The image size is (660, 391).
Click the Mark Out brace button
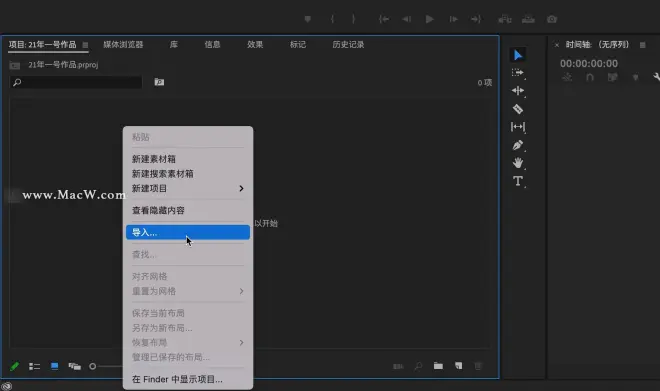tap(354, 19)
